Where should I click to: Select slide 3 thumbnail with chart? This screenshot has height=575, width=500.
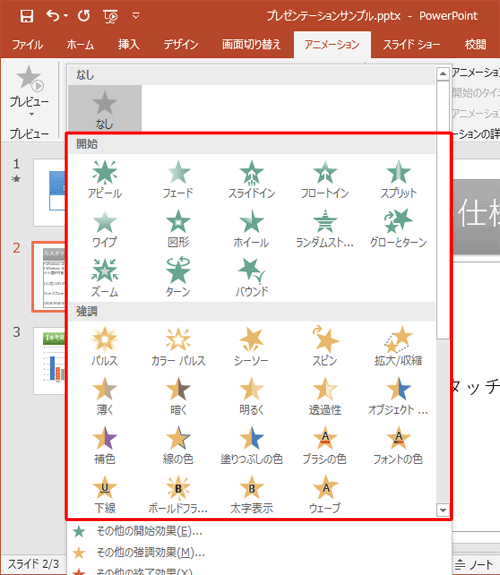49,361
